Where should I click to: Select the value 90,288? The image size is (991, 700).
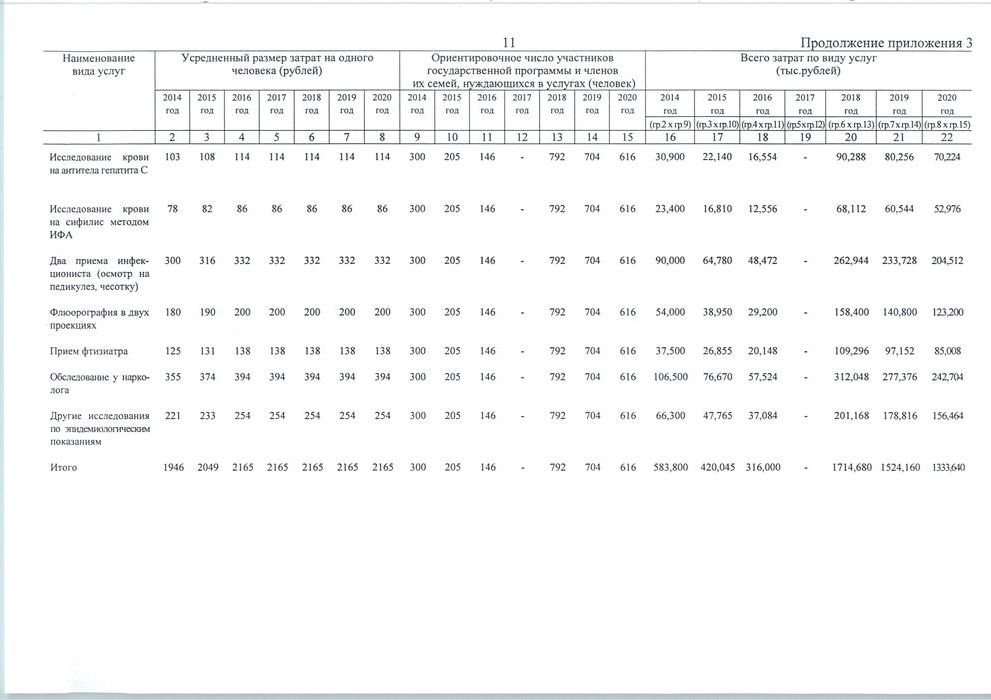click(x=851, y=157)
